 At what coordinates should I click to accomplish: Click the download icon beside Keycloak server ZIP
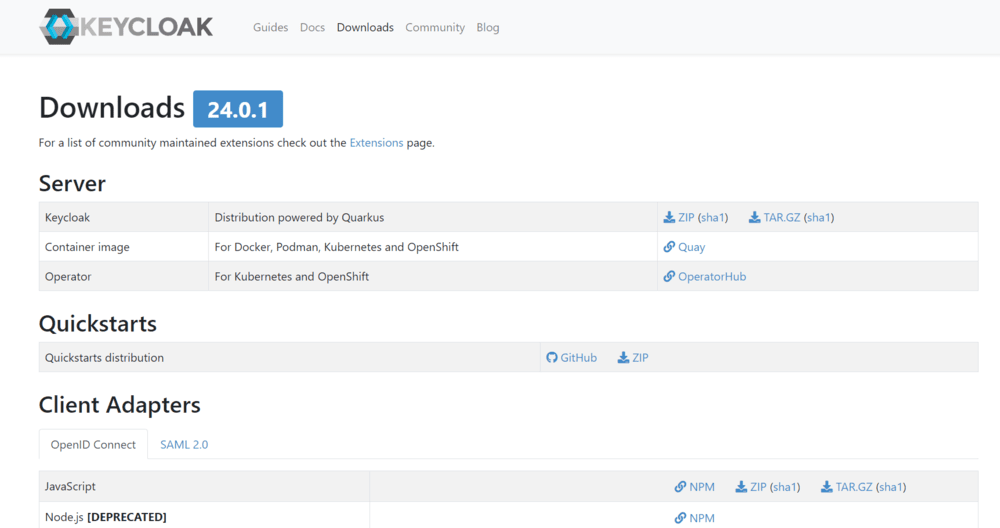click(x=669, y=217)
